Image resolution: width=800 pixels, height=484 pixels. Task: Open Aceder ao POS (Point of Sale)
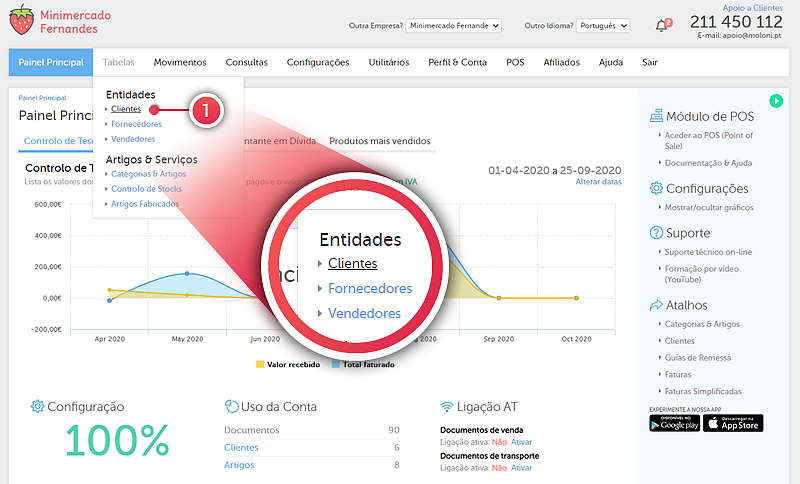(709, 140)
